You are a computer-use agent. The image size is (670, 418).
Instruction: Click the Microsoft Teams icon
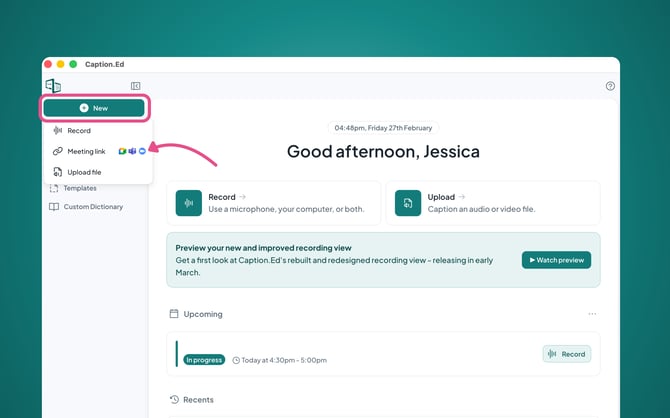click(x=132, y=151)
